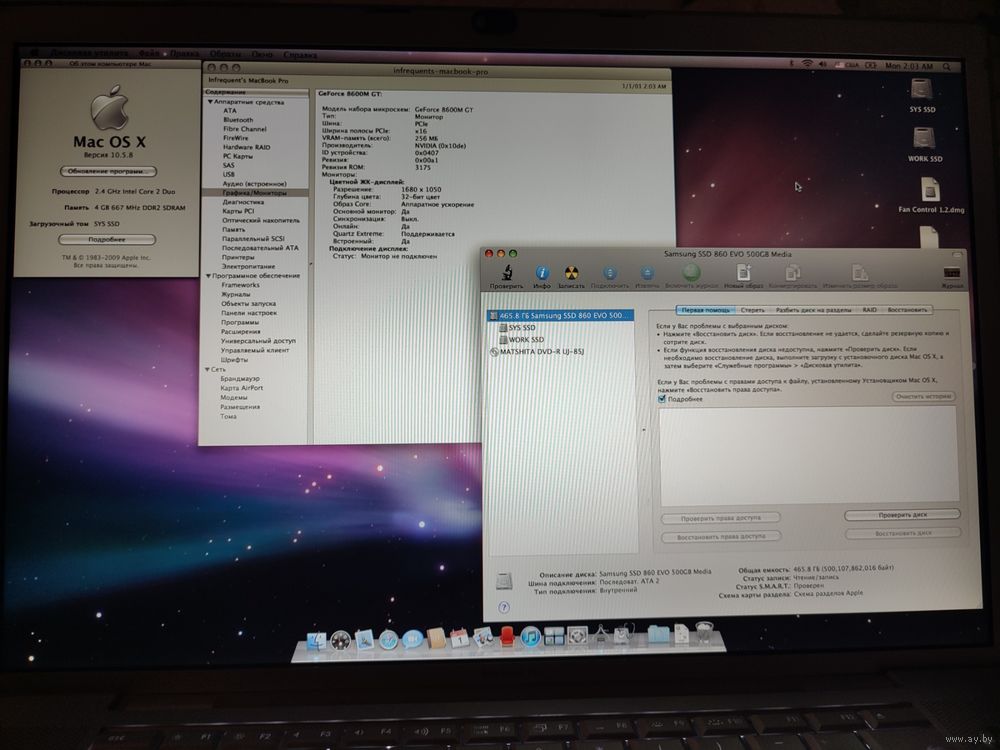Viewport: 1000px width, 750px height.
Task: Switch to the RAID tab
Action: [870, 310]
